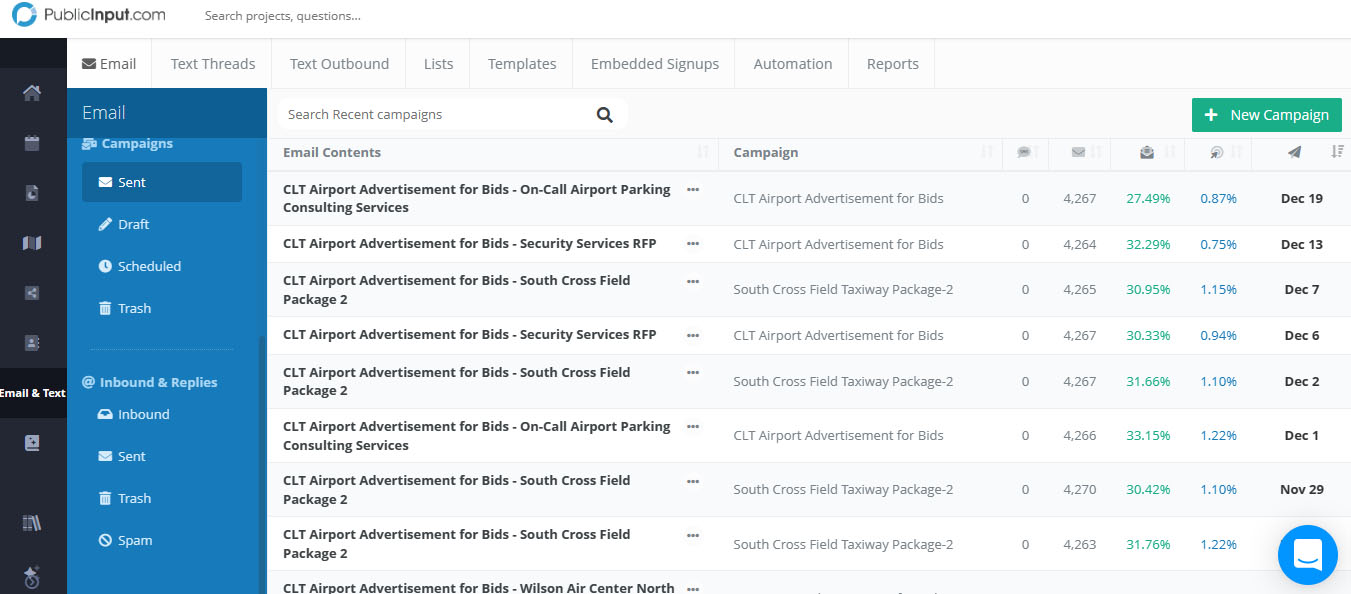
Task: Open the Automation tab
Action: tap(792, 64)
